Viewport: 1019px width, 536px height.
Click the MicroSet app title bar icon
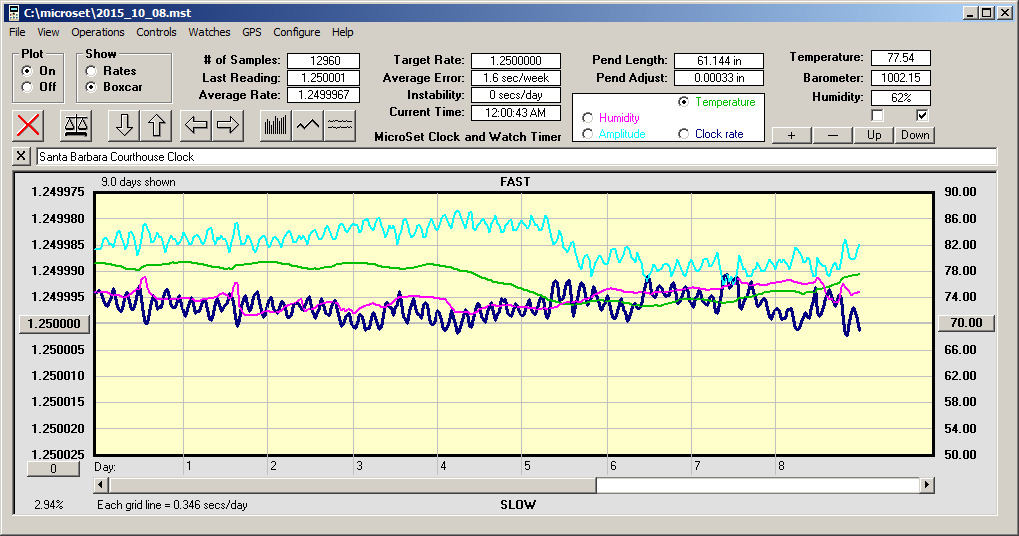[x=12, y=12]
